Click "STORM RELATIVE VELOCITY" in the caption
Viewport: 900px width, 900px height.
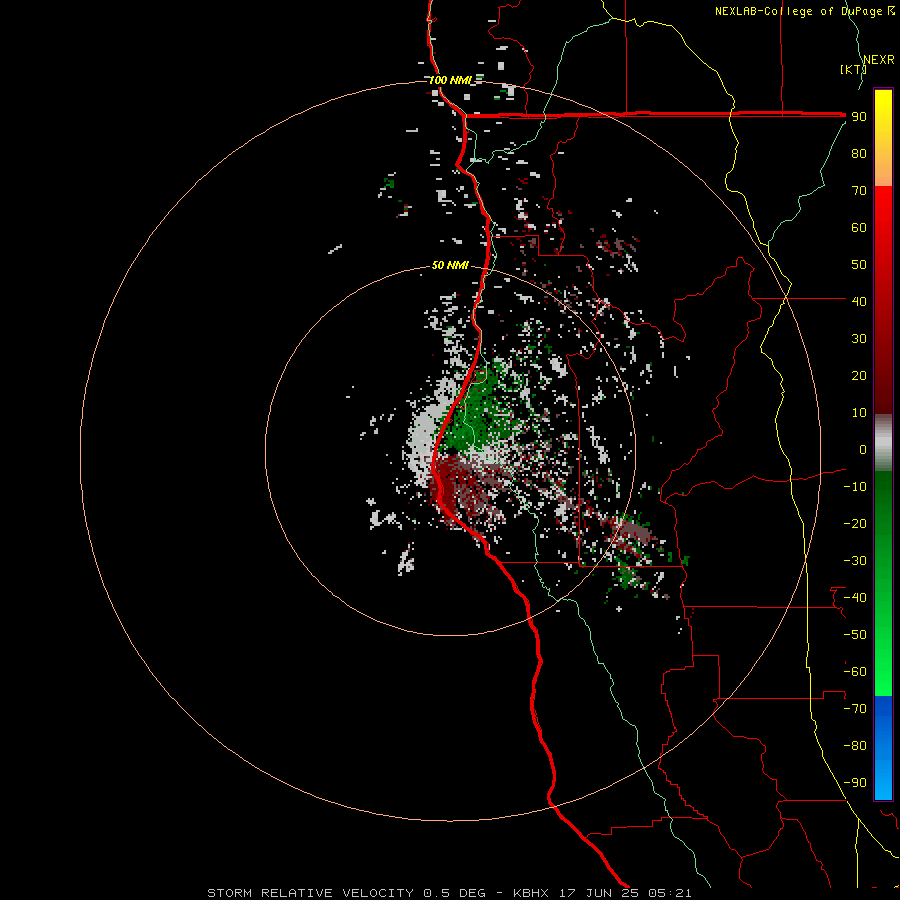(311, 893)
